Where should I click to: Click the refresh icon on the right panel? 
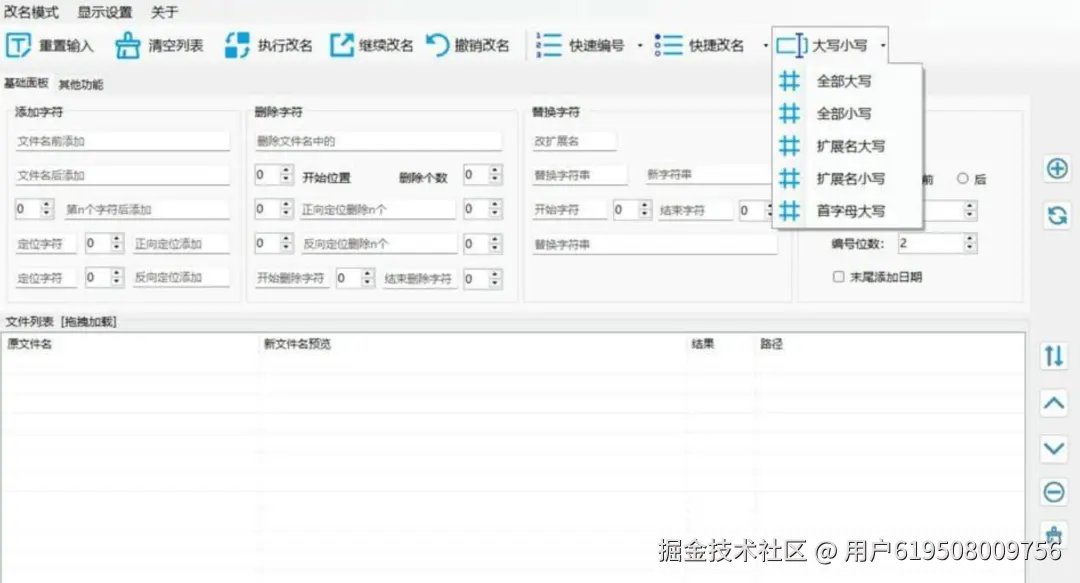1056,212
